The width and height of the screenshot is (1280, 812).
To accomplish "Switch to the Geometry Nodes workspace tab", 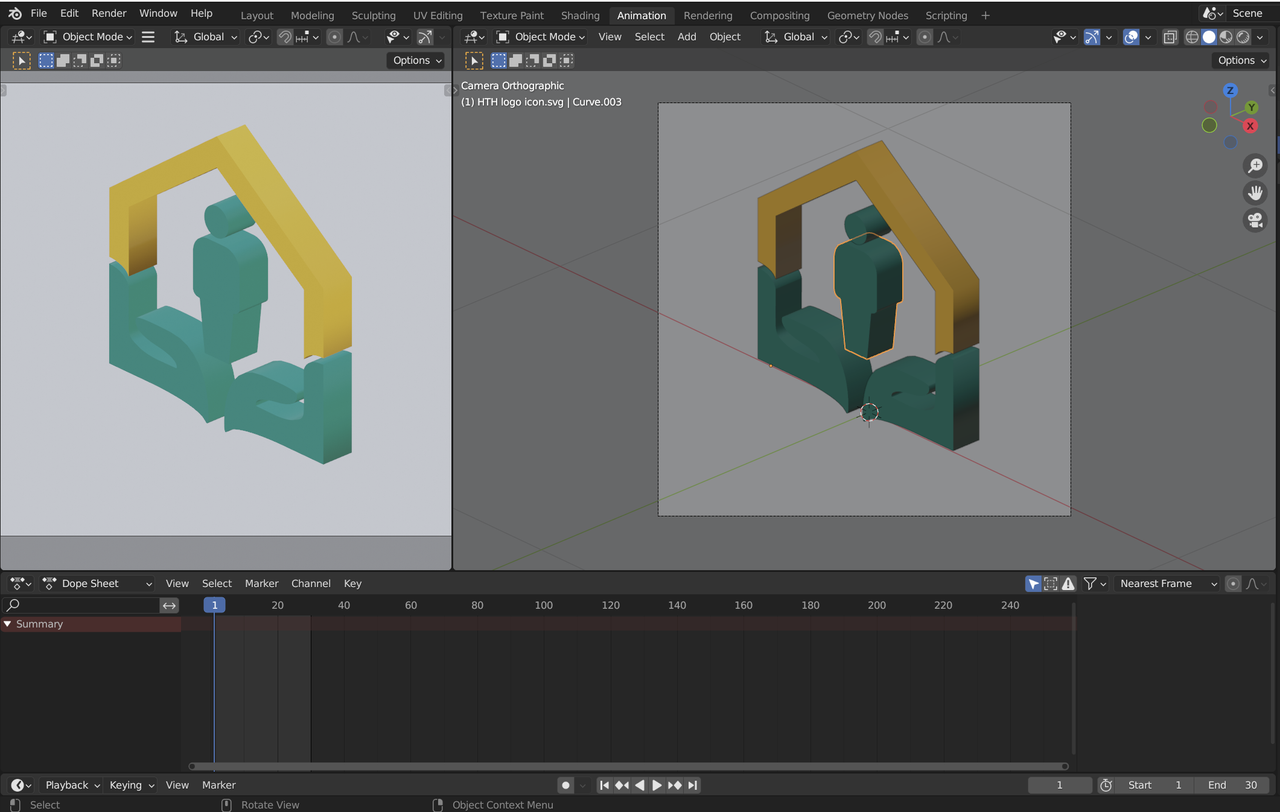I will pos(869,15).
